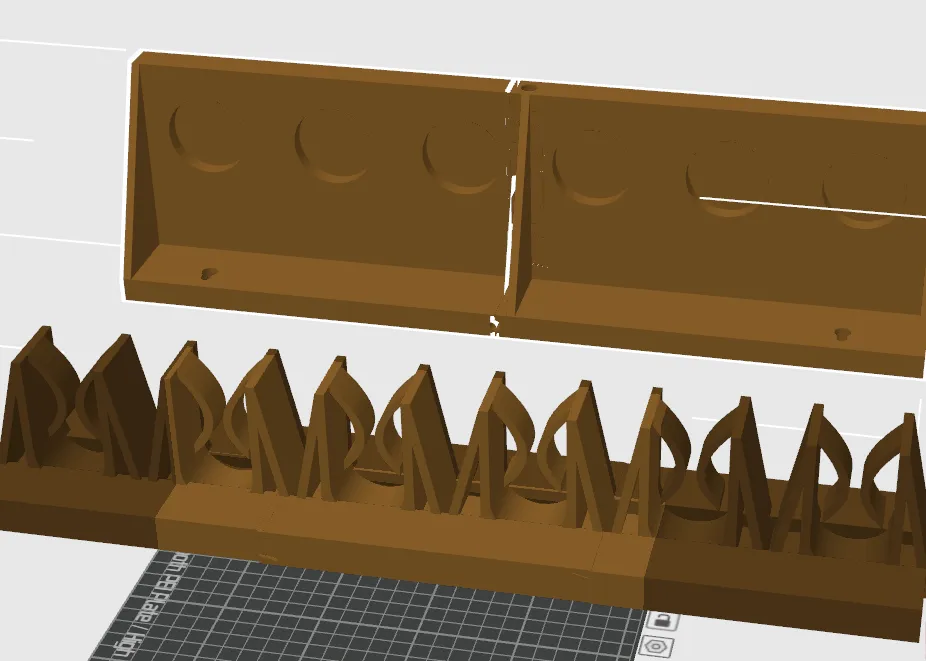Open plate settings hexagon icon

point(654,646)
